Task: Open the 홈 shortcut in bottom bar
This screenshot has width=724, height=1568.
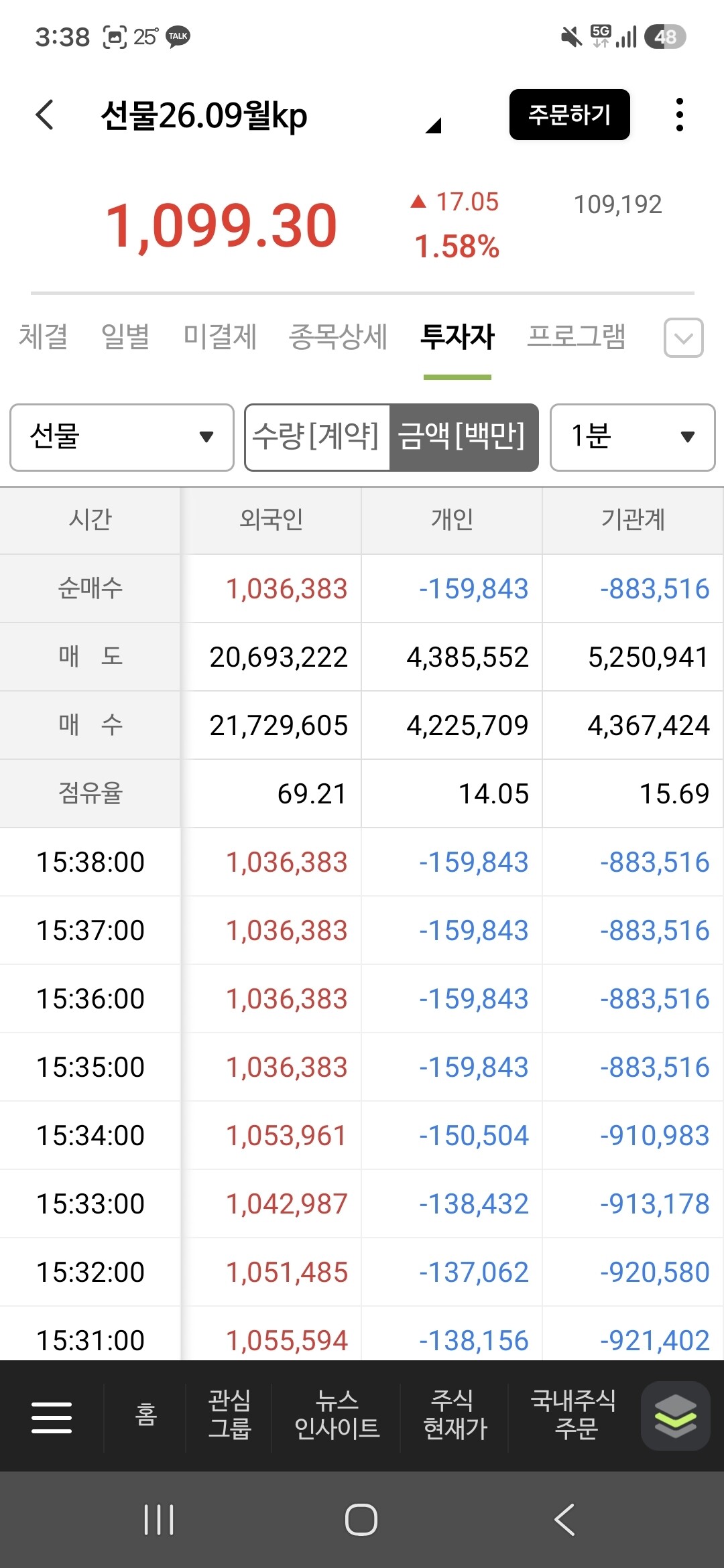Action: tap(145, 1415)
